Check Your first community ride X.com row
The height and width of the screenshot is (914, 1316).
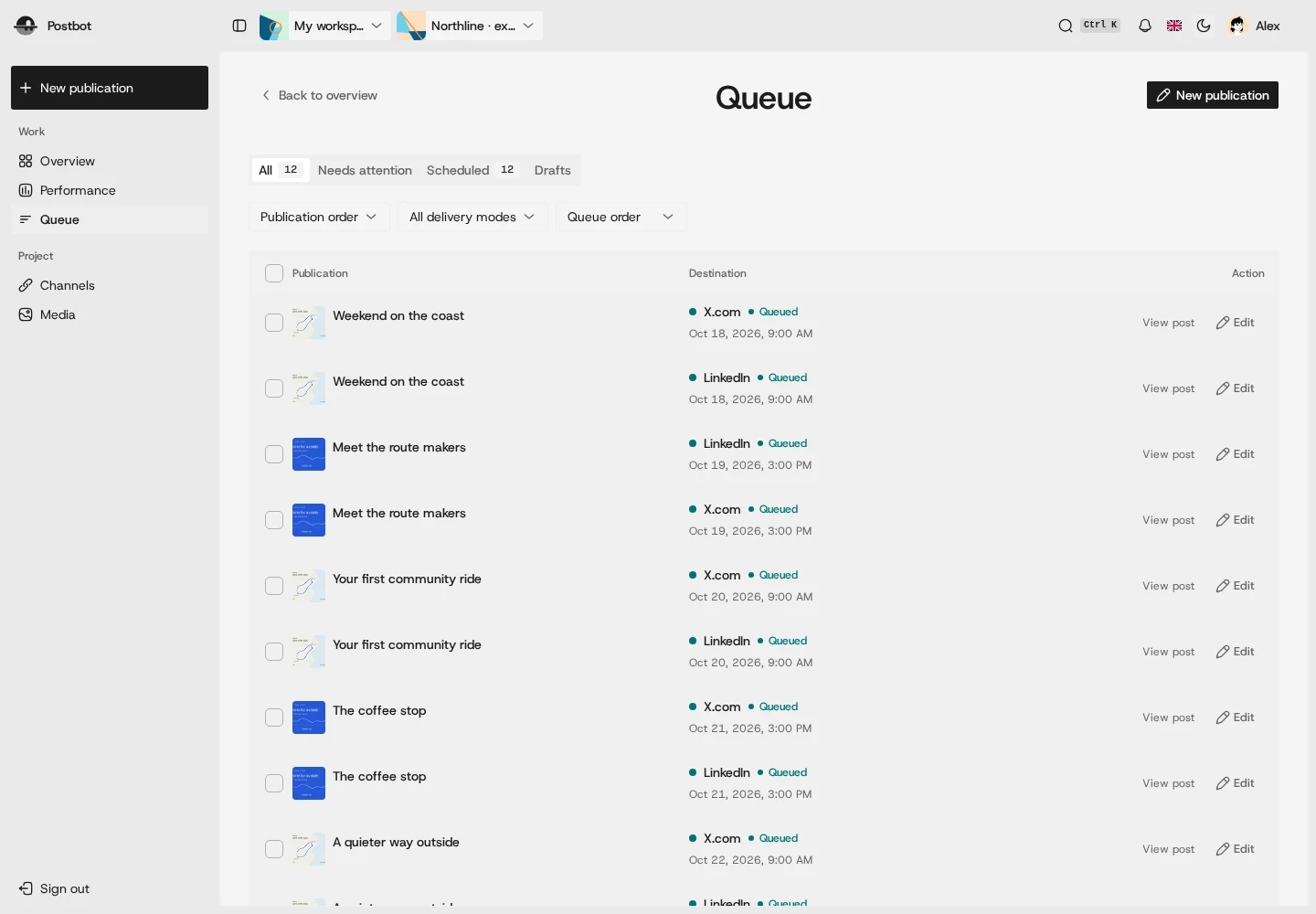point(274,586)
